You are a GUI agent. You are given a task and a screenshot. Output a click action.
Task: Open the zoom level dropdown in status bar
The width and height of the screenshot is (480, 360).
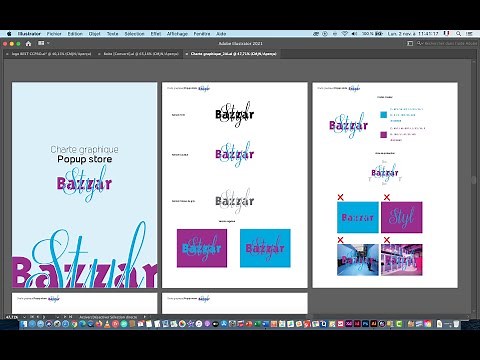pyautogui.click(x=24, y=317)
